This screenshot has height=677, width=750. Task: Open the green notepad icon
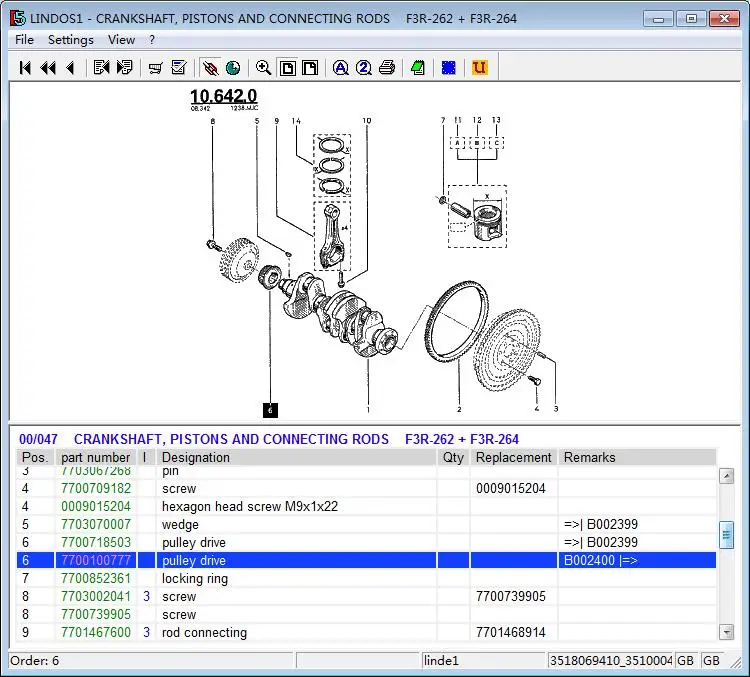coord(418,68)
